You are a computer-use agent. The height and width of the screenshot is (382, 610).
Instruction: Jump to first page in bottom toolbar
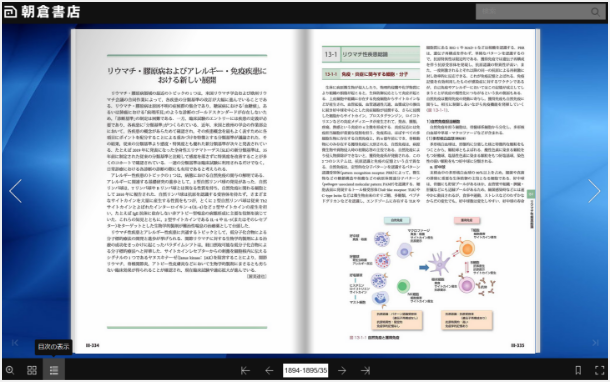(245, 371)
